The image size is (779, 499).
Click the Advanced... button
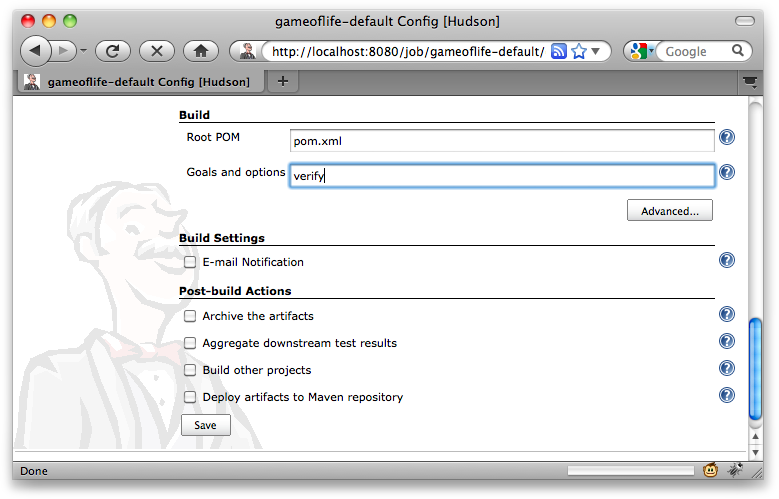pyautogui.click(x=670, y=210)
